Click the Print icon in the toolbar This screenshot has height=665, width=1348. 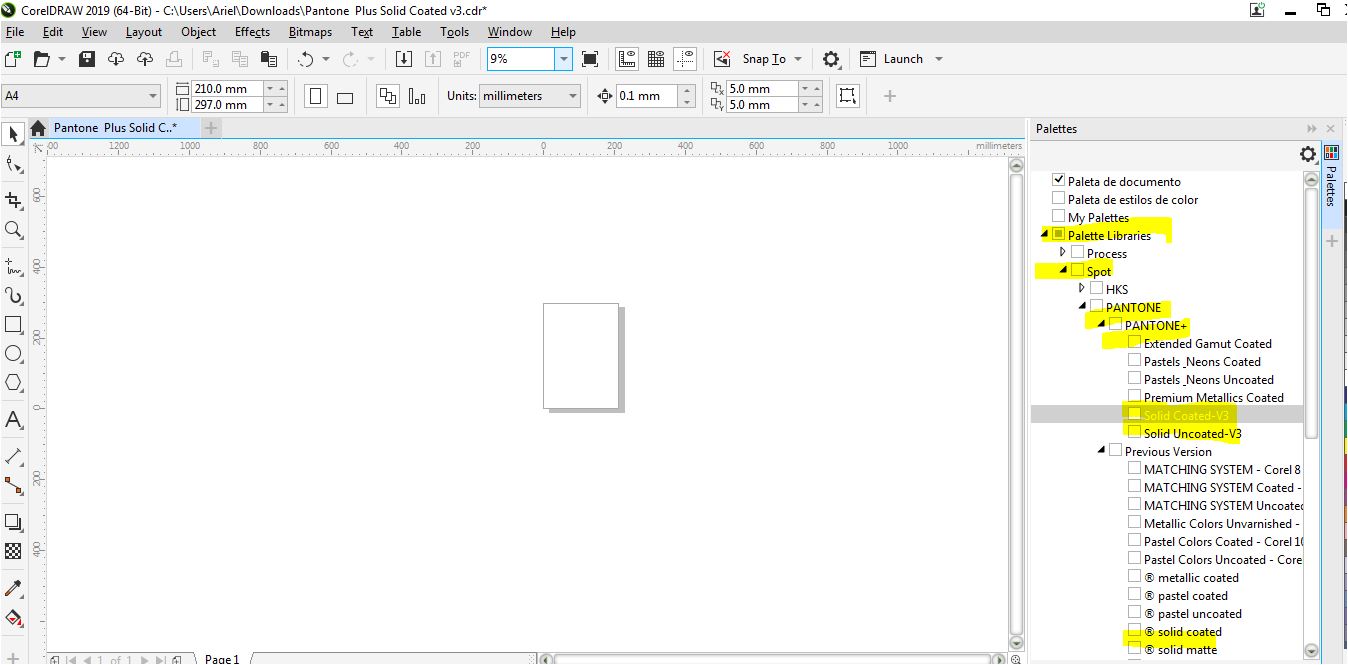click(x=173, y=59)
